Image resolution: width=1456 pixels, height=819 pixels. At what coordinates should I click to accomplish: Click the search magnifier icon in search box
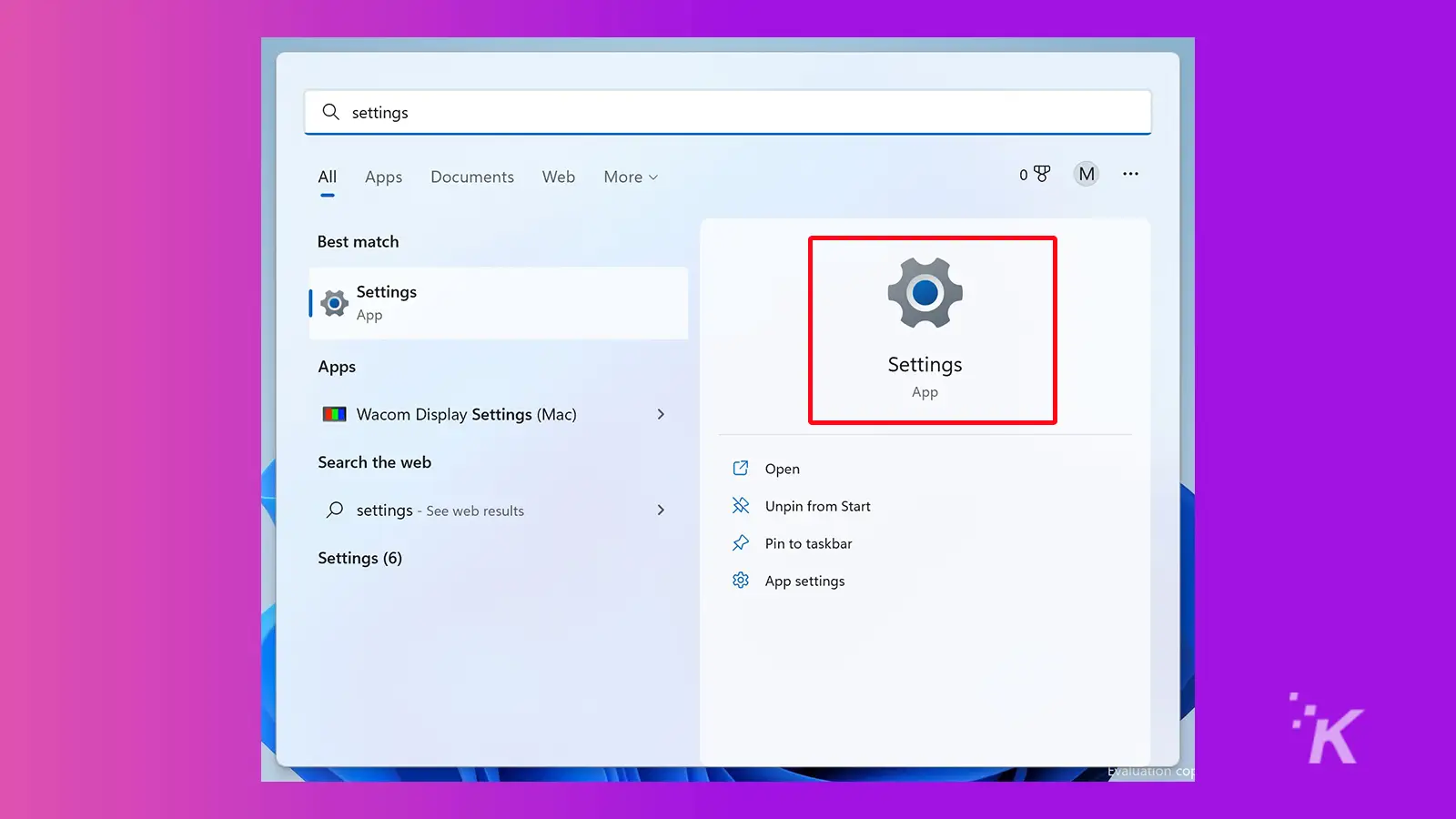point(331,112)
